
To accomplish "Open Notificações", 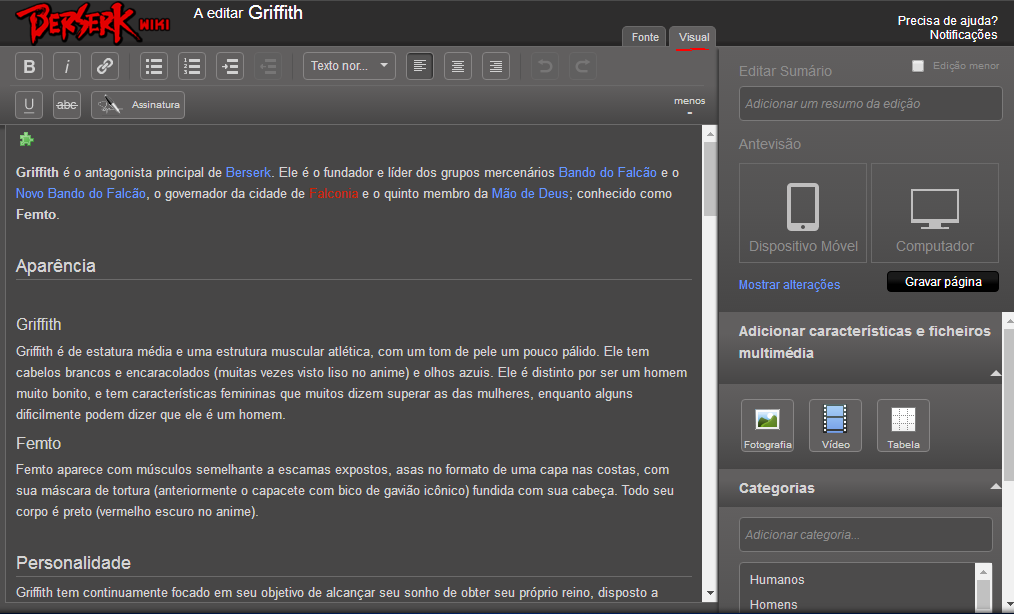I will (964, 35).
